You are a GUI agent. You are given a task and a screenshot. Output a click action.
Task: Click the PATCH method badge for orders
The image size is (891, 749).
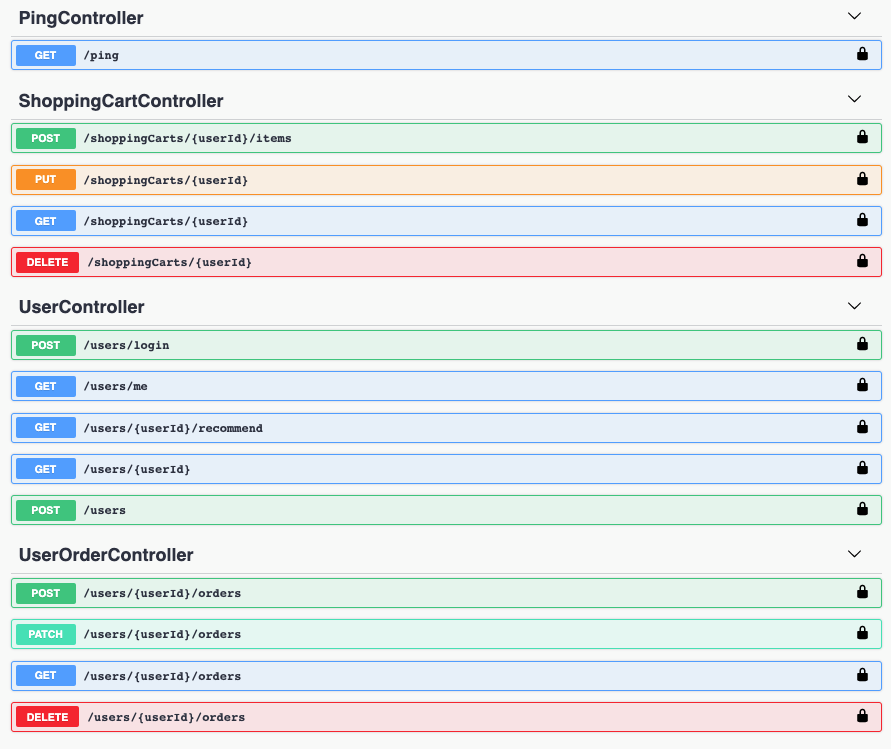coord(46,634)
